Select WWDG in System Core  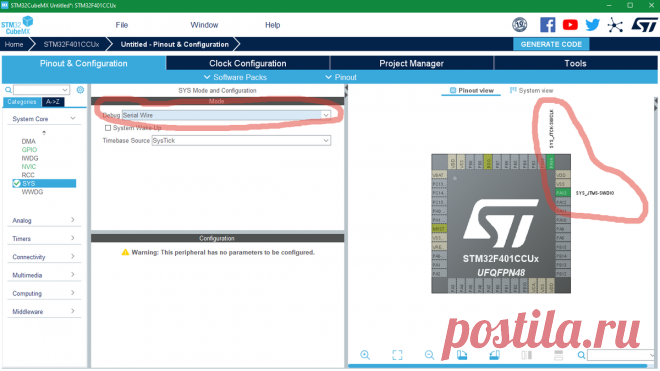(x=32, y=192)
